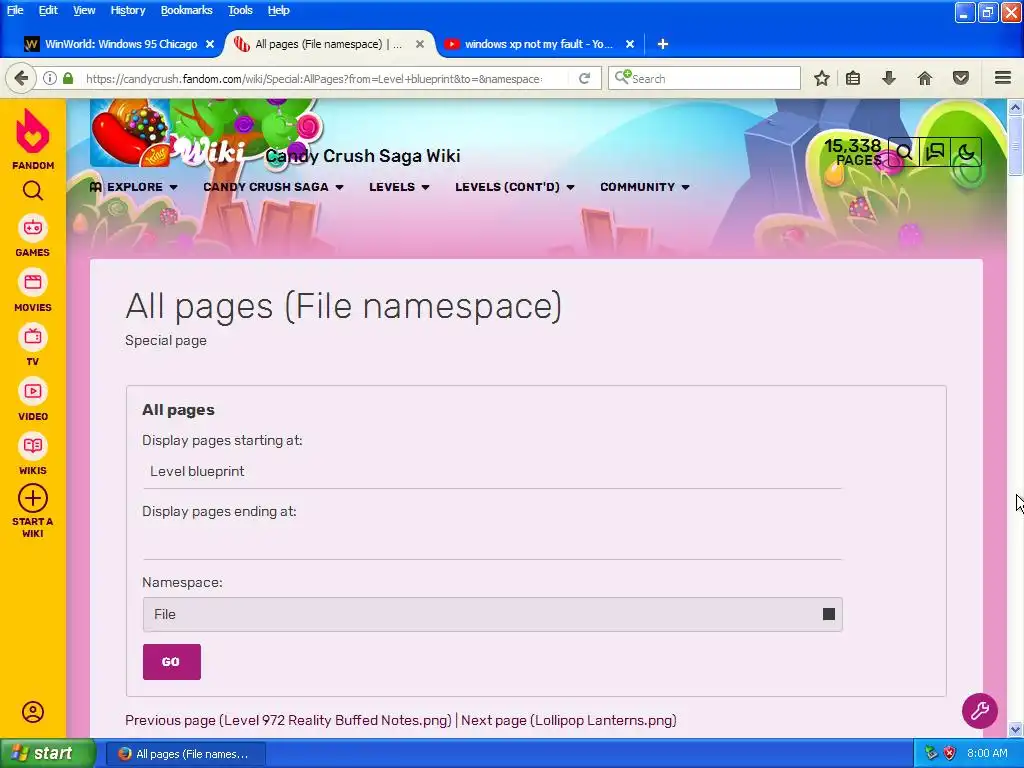
Task: Click the purple GO button
Action: 172,662
